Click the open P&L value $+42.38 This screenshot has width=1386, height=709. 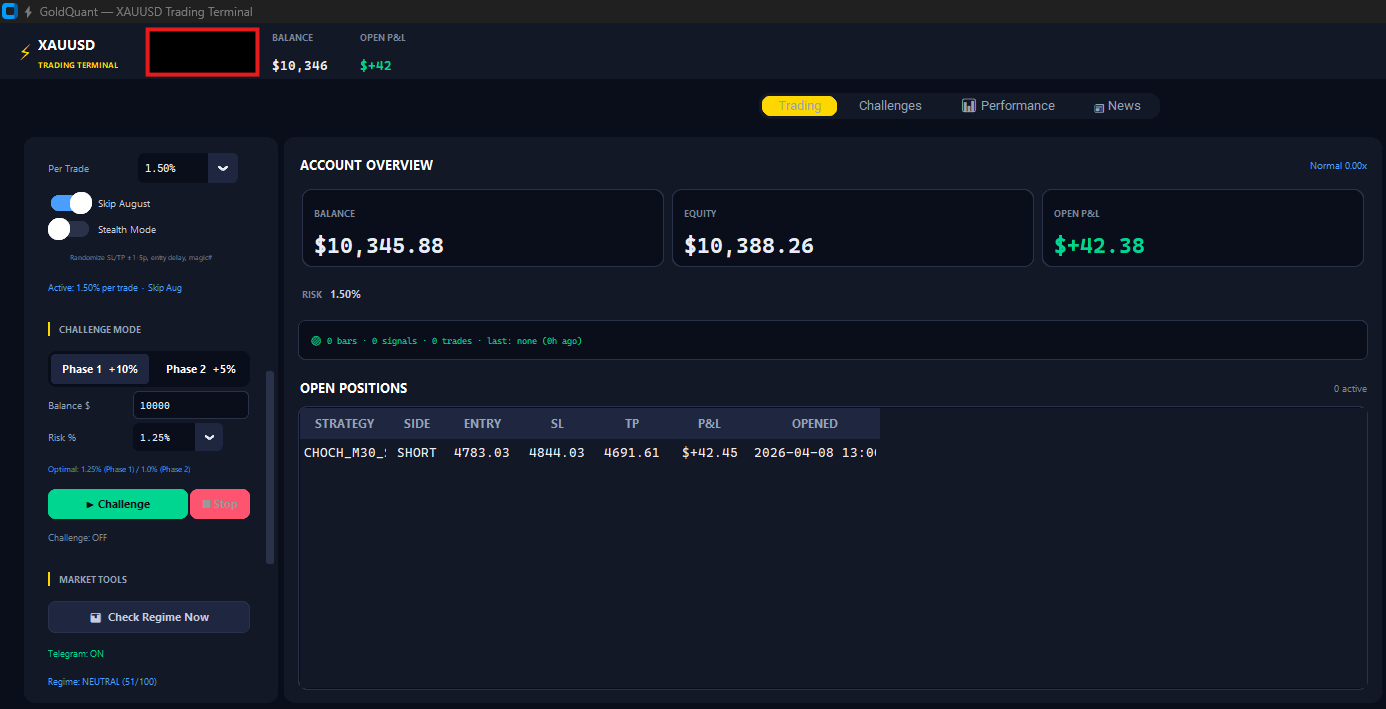[1099, 245]
